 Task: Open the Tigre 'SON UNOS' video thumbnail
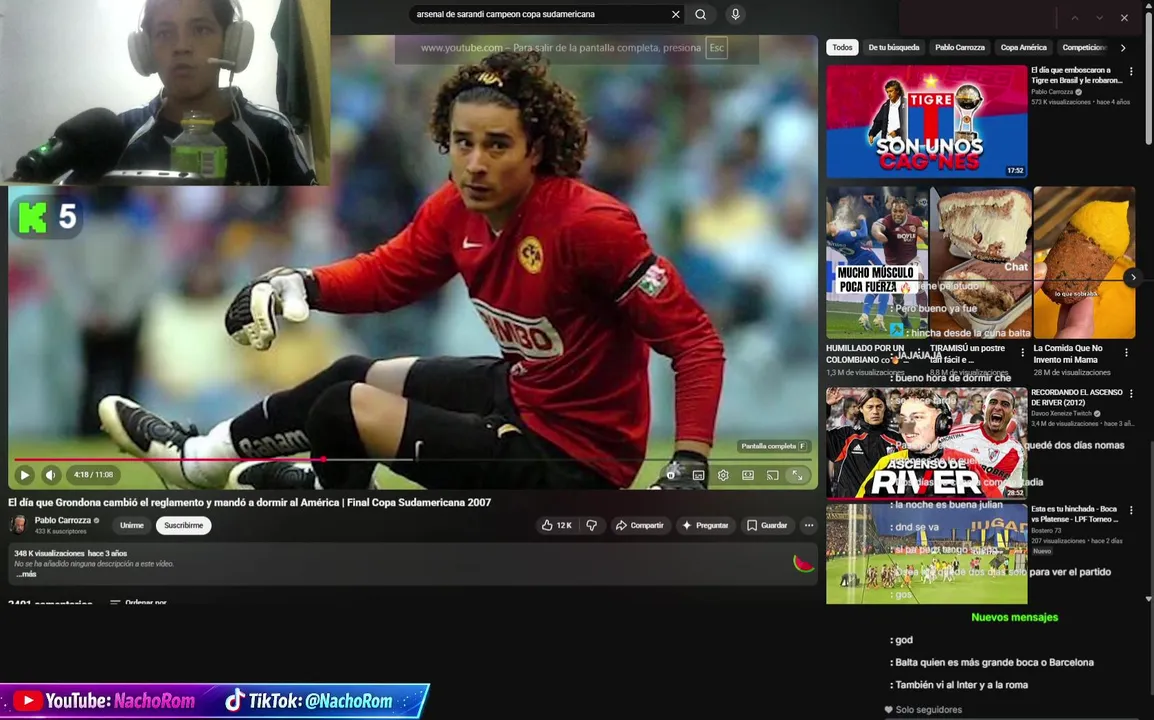(927, 121)
